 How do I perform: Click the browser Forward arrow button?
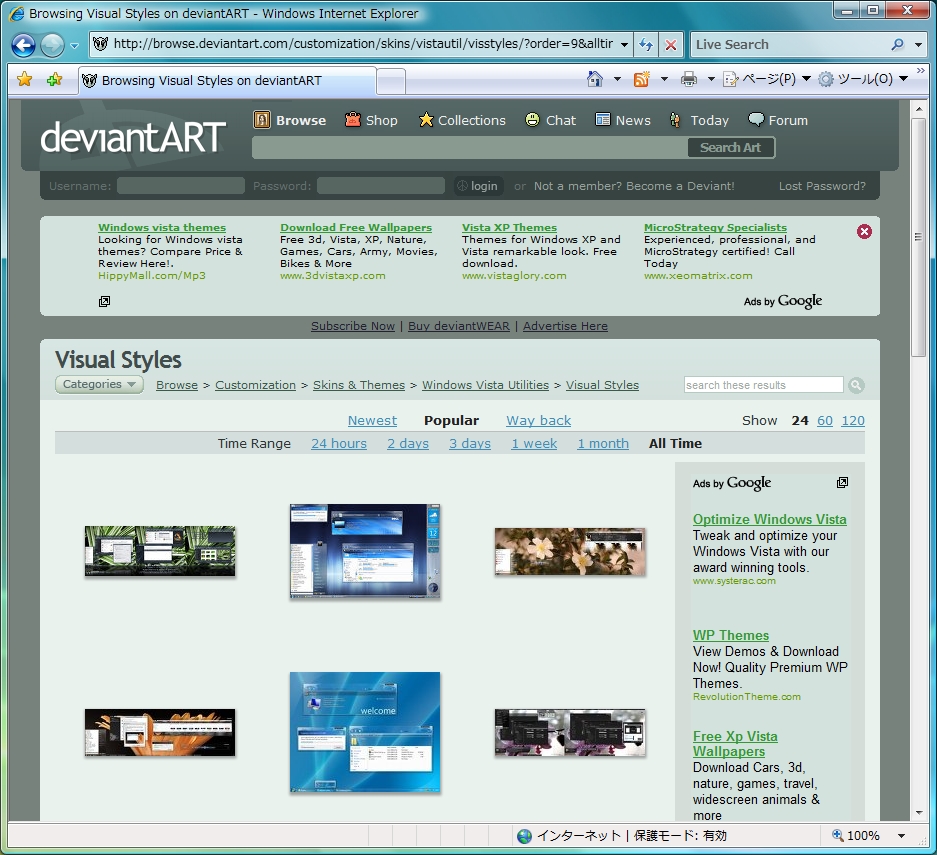tap(53, 45)
